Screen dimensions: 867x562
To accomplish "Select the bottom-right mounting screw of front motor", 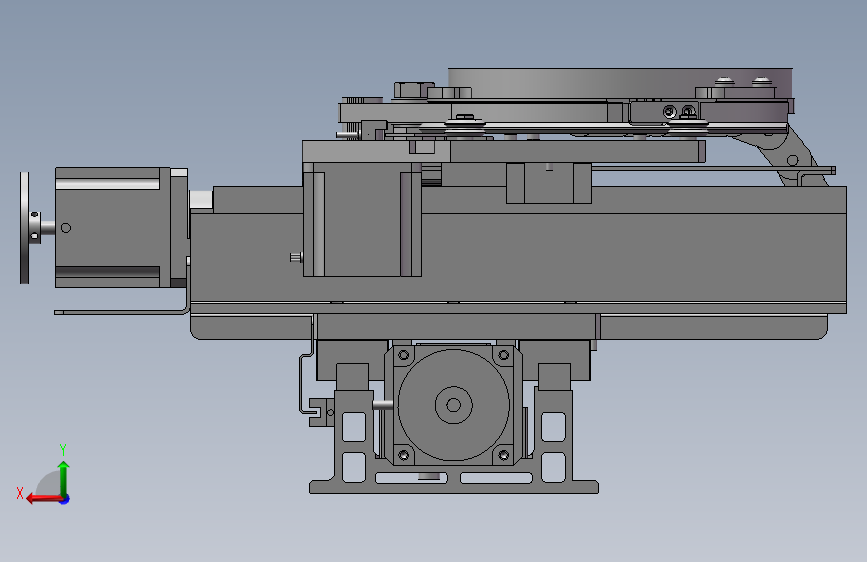I will click(504, 455).
